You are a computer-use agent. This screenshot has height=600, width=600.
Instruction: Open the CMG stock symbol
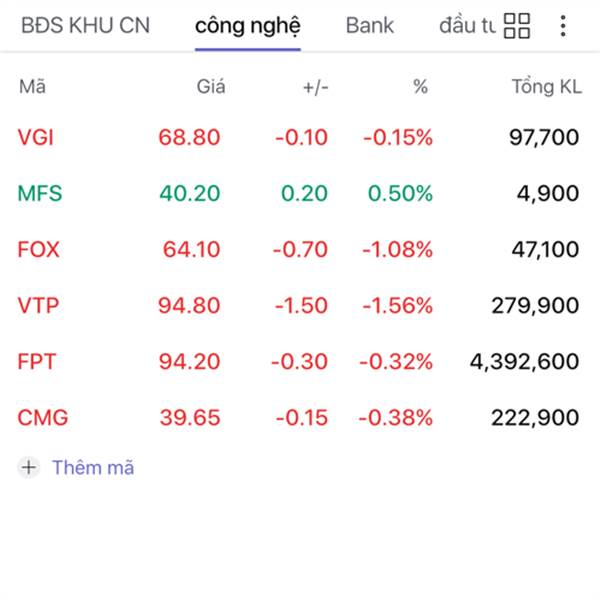(43, 418)
